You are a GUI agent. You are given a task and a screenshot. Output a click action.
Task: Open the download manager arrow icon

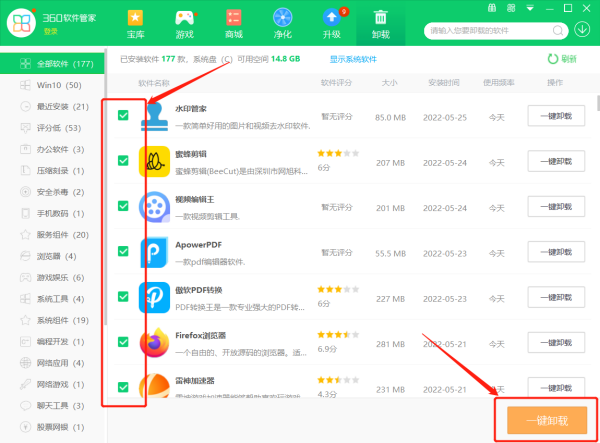[x=582, y=30]
